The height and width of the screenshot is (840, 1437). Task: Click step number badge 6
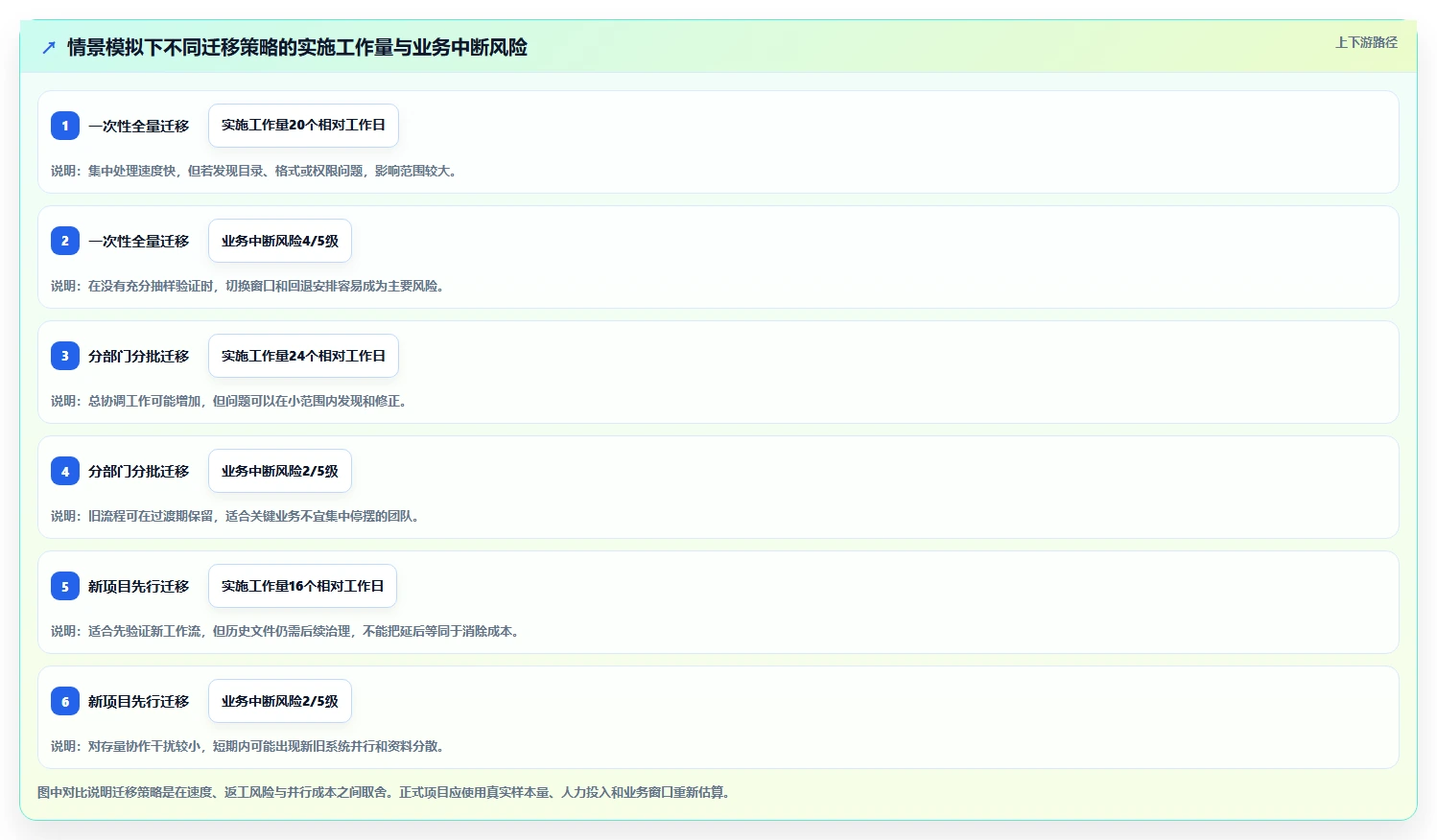65,701
